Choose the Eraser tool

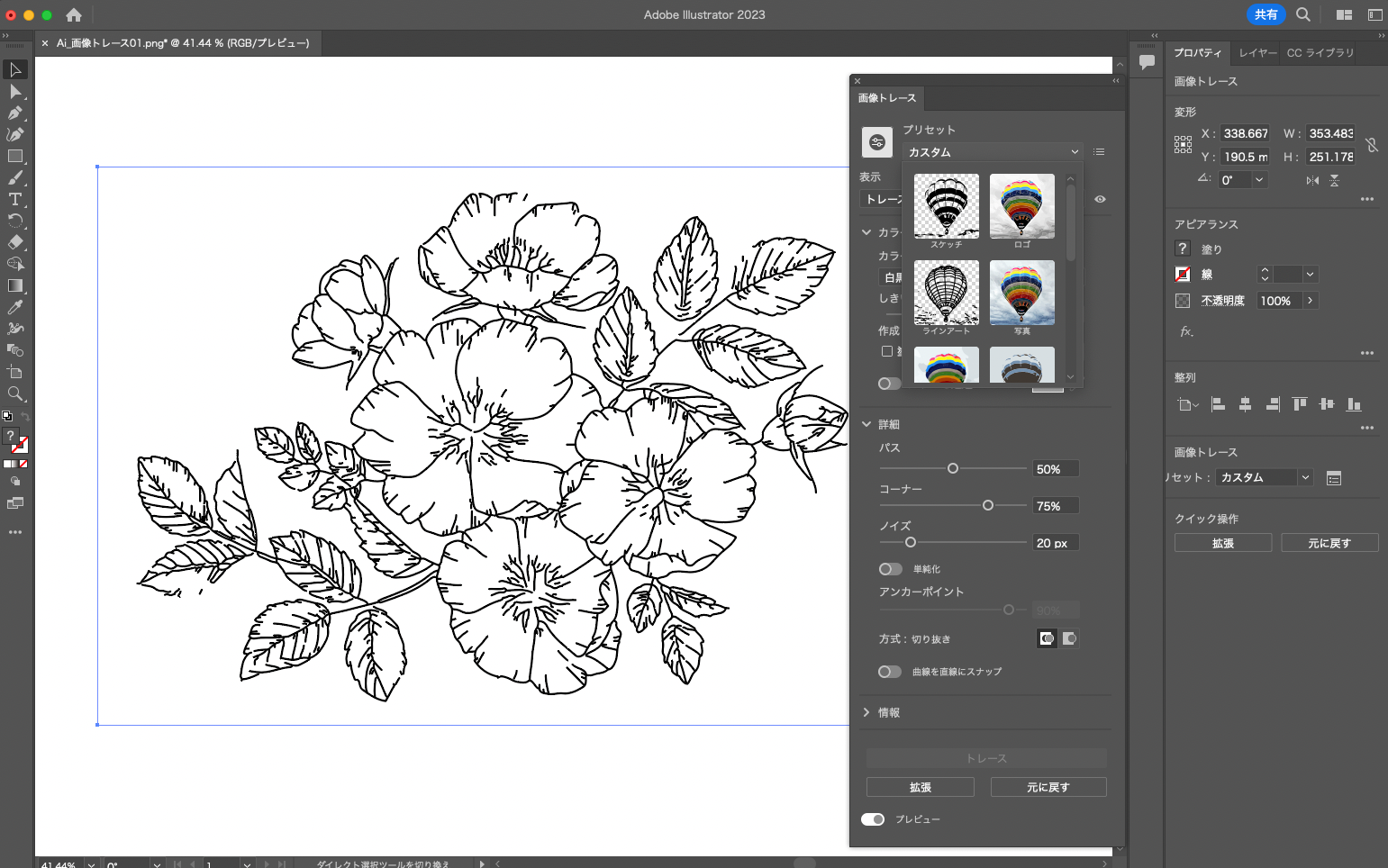pos(15,242)
